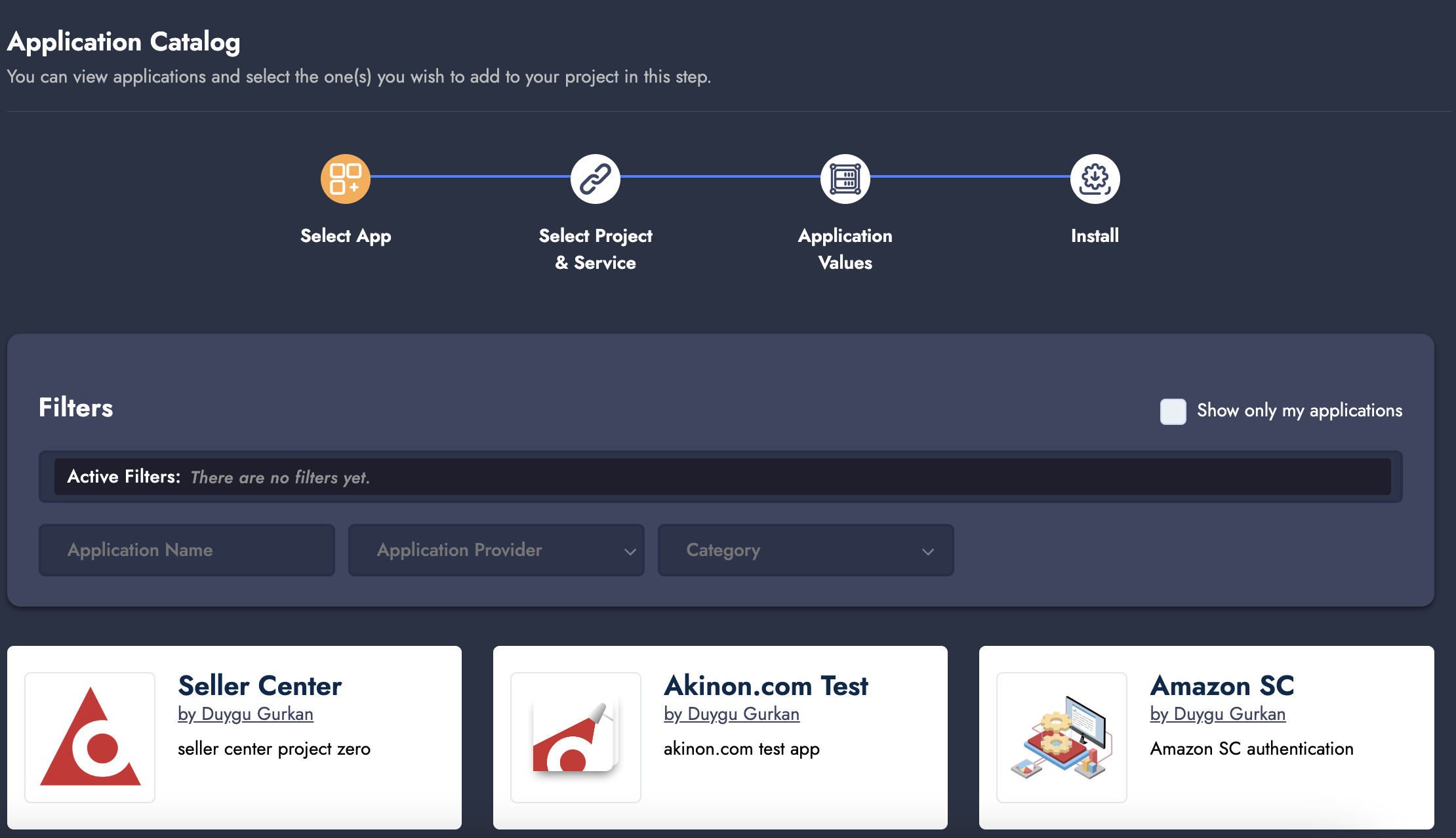
Task: Select the Seller Center title
Action: 260,686
